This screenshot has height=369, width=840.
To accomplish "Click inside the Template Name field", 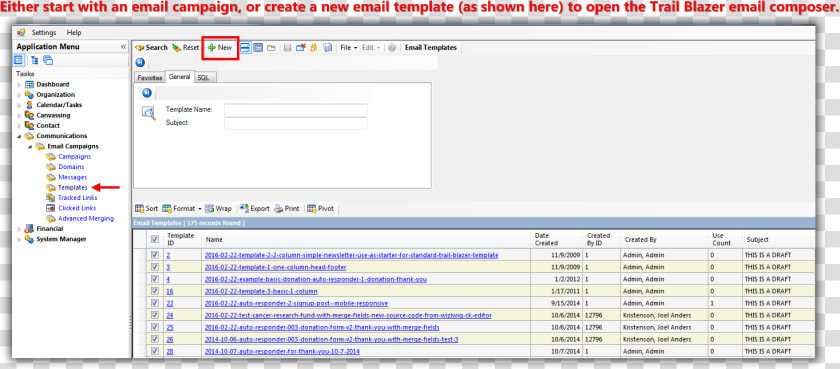I will [x=296, y=110].
